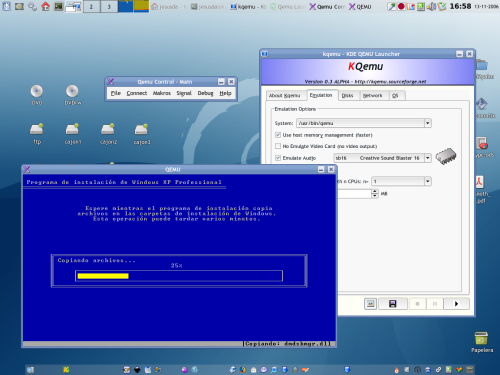Open the Papelera trash icon
The height and width of the screenshot is (375, 500).
pos(481,338)
